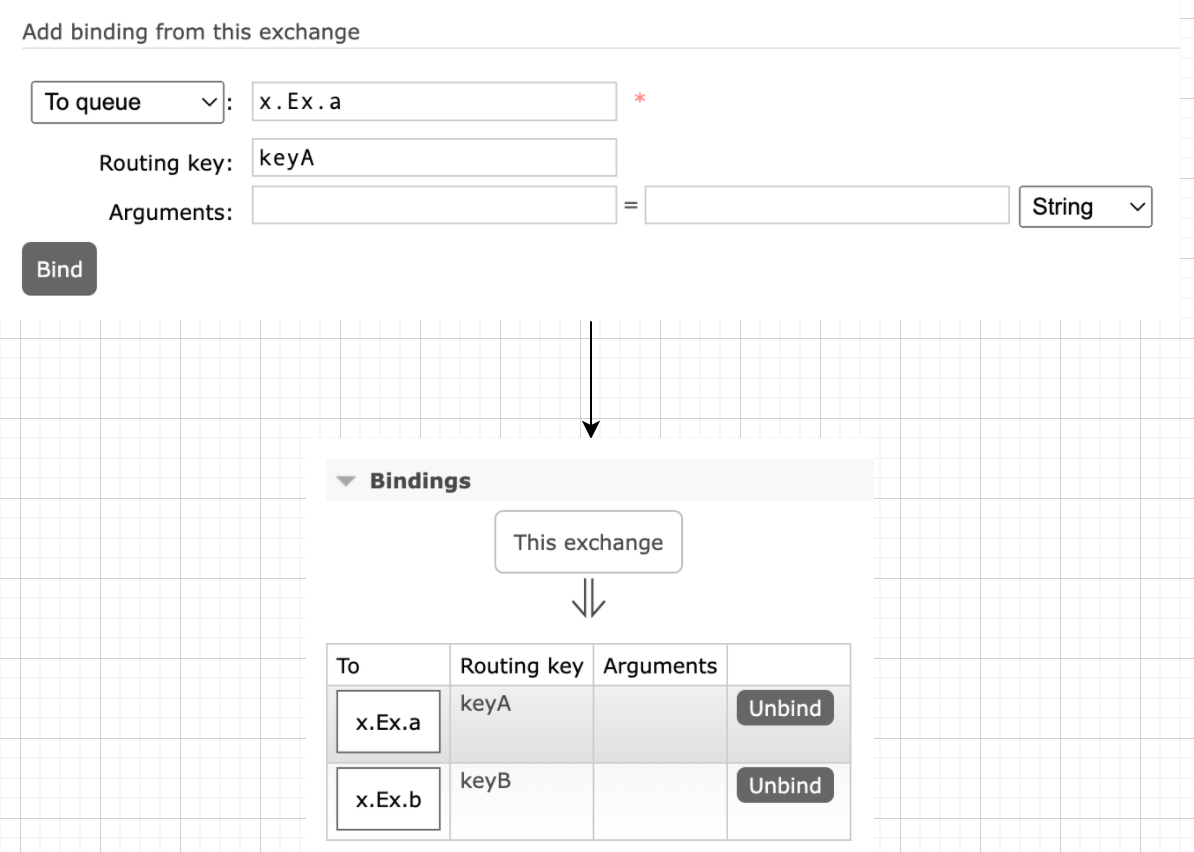This screenshot has width=1194, height=852.
Task: Click the Bind button
Action: point(59,269)
